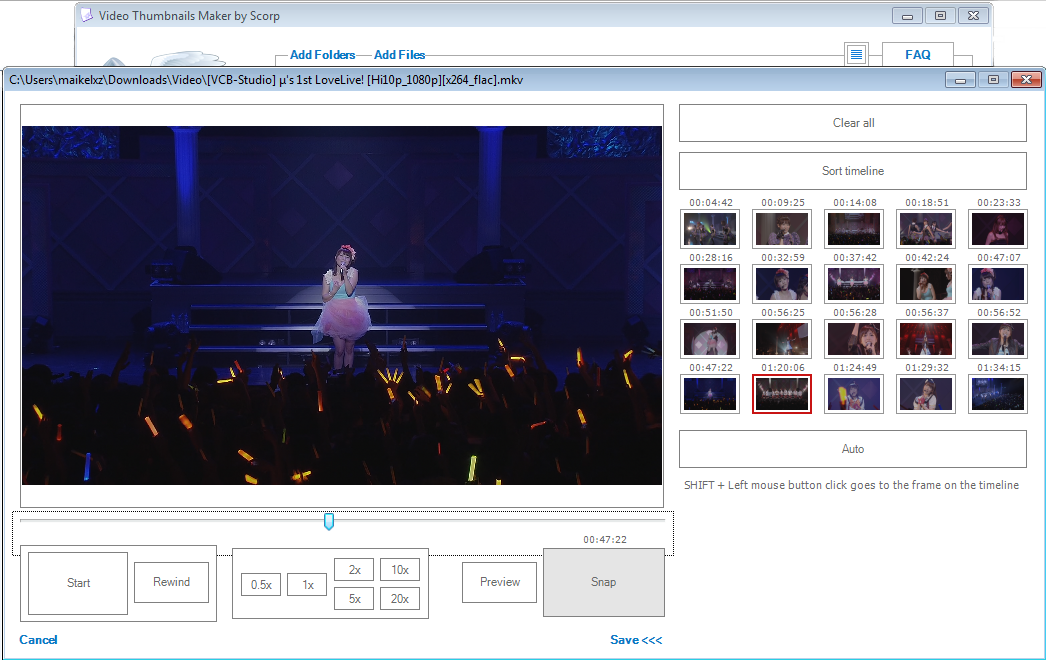This screenshot has height=660, width=1046.
Task: Select the thumbnail at 00:23:33
Action: (999, 229)
